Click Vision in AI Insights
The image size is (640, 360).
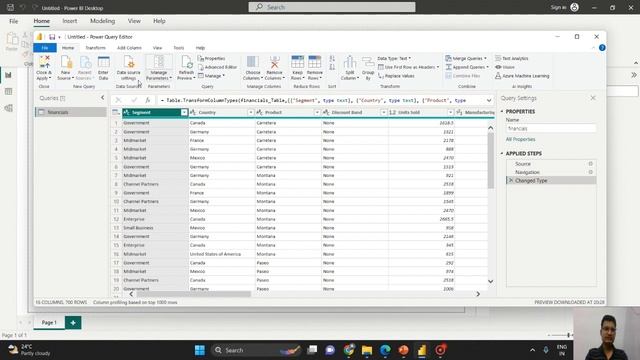[505, 67]
